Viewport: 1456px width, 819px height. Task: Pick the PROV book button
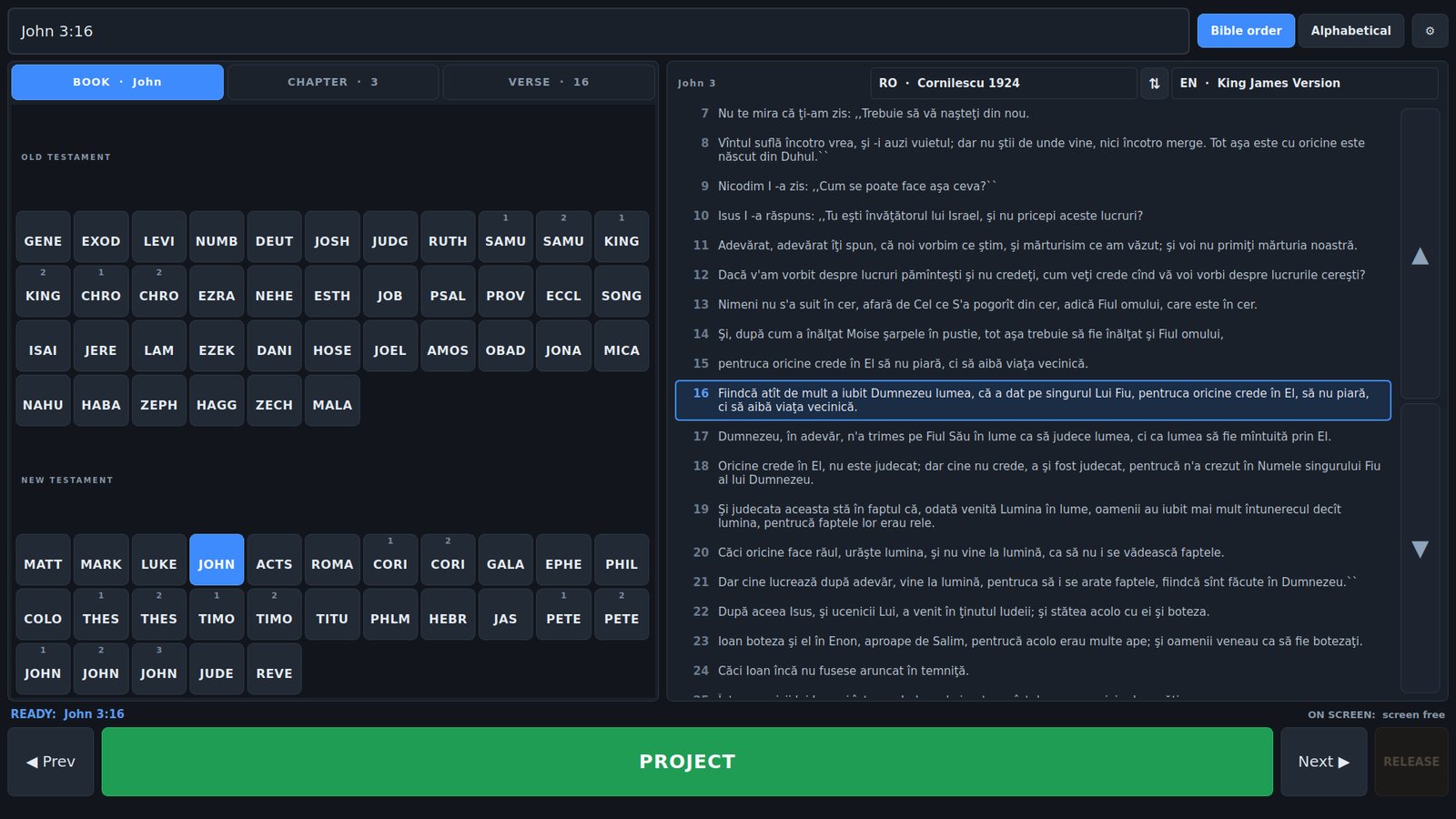(x=506, y=291)
